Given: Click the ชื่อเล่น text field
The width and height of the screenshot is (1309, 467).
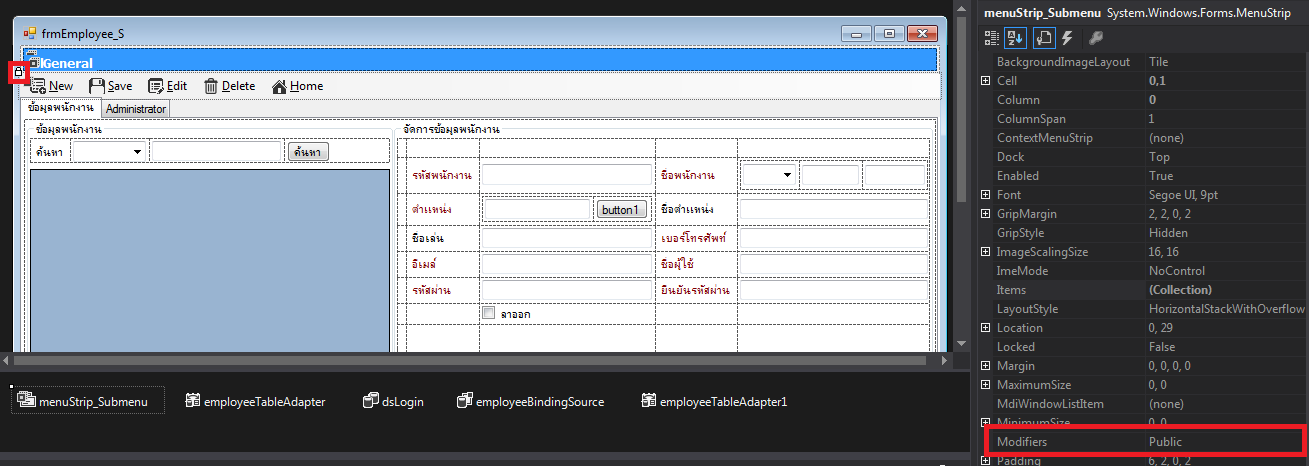Looking at the screenshot, I should pos(567,239).
